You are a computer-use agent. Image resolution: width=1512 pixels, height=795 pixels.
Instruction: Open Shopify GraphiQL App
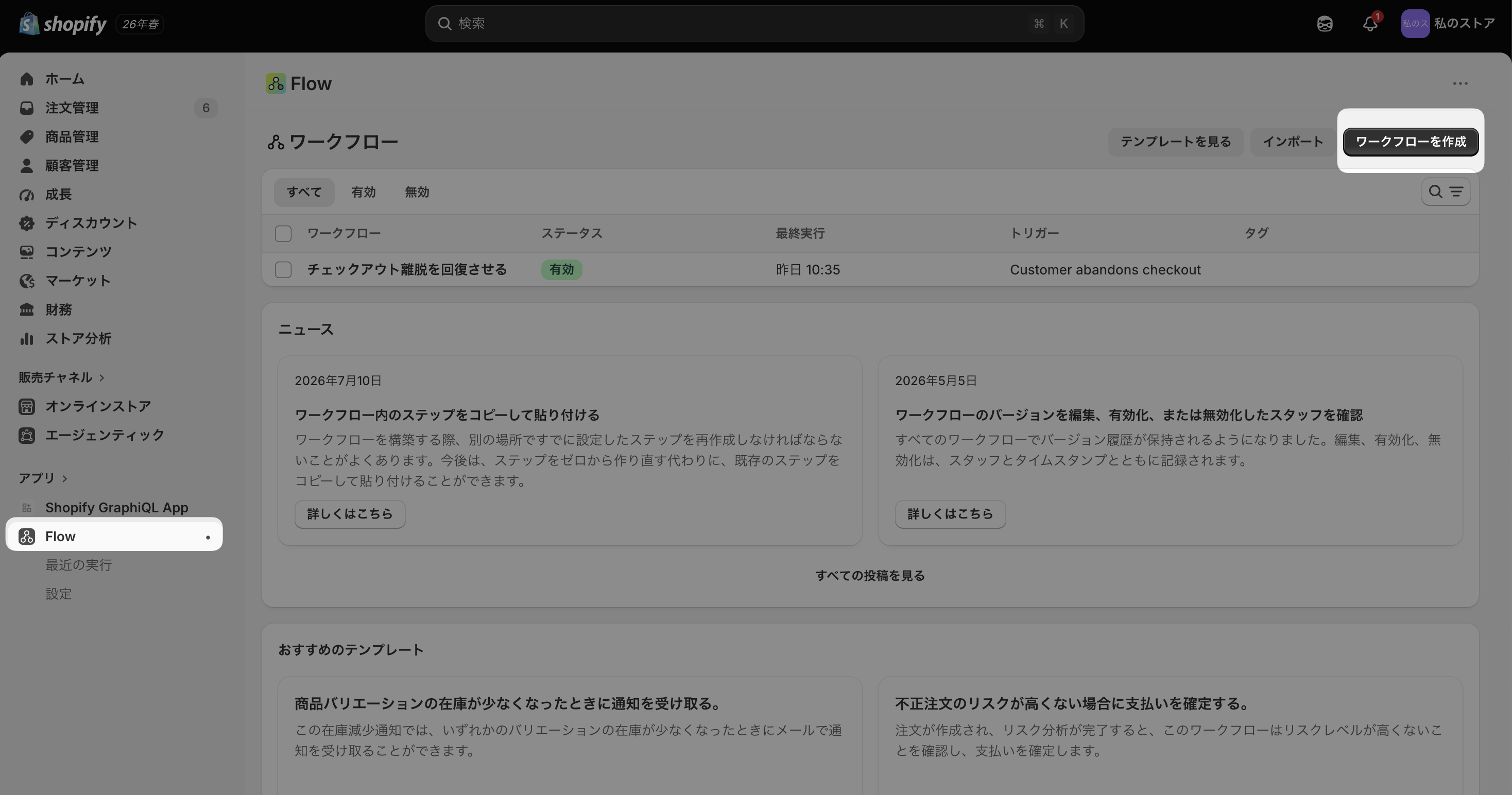(x=116, y=508)
